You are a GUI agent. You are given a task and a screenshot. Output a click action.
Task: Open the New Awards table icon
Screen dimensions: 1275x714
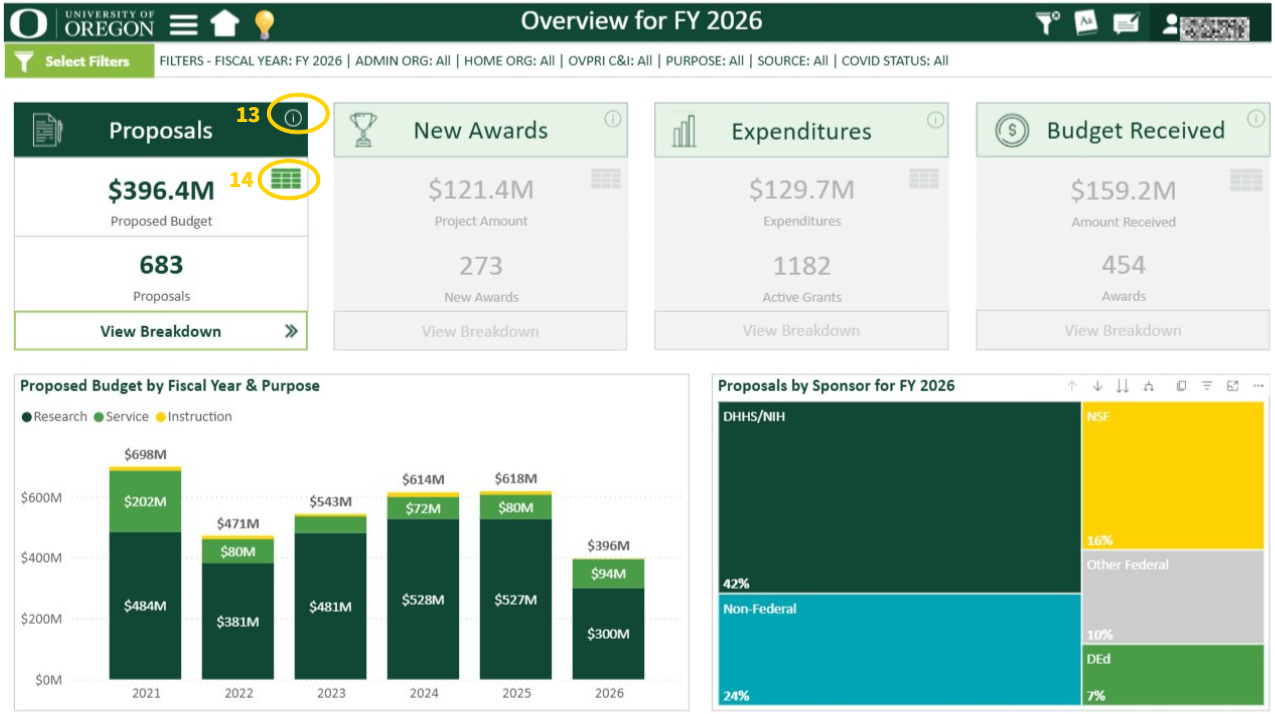606,179
